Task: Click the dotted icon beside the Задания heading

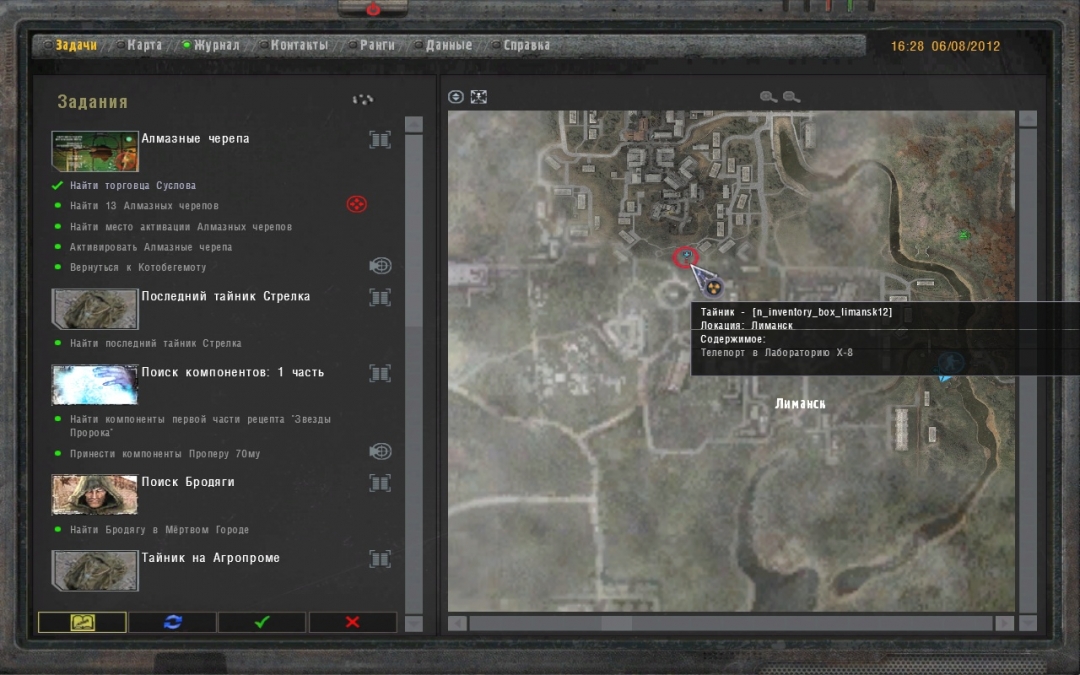Action: [363, 100]
